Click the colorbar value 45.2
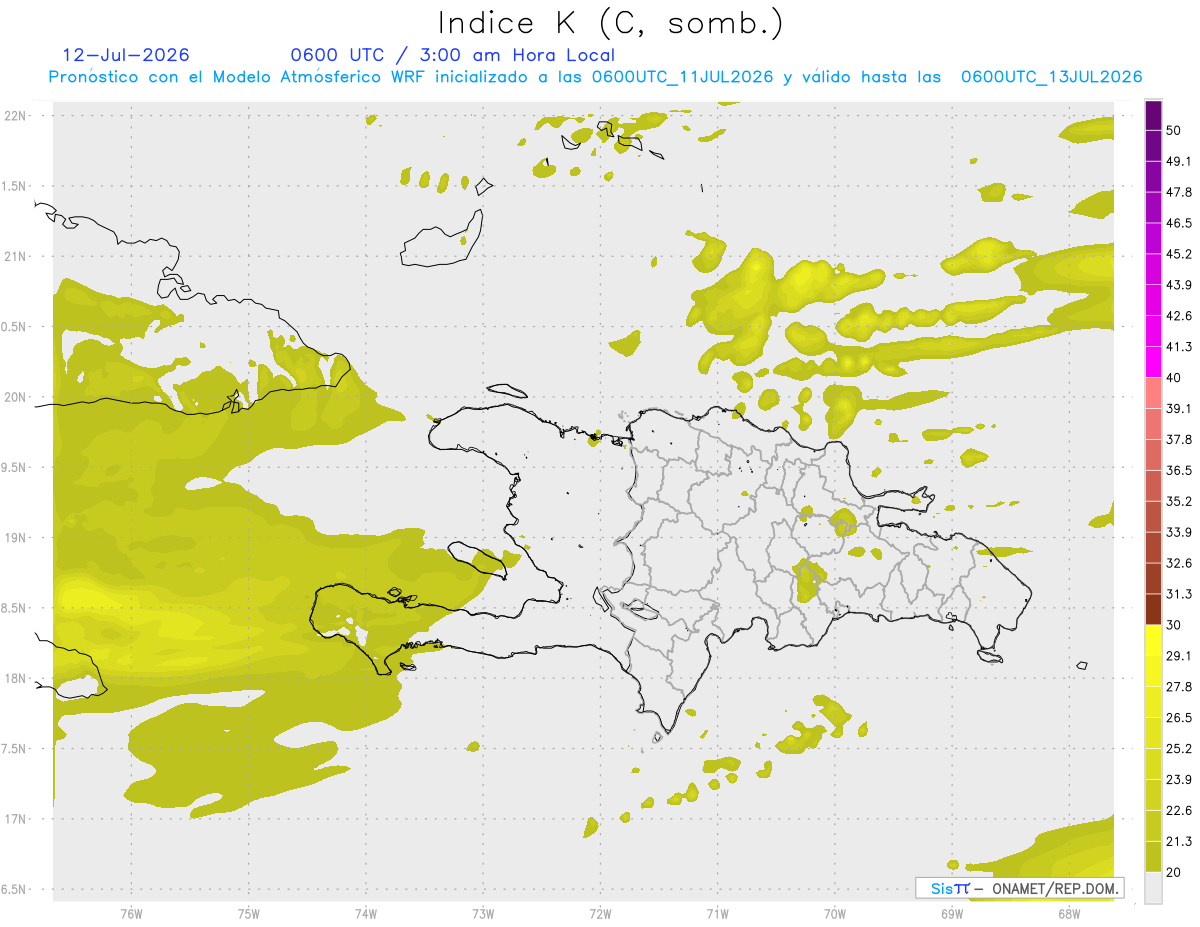Image resolution: width=1200 pixels, height=927 pixels. click(x=1179, y=254)
